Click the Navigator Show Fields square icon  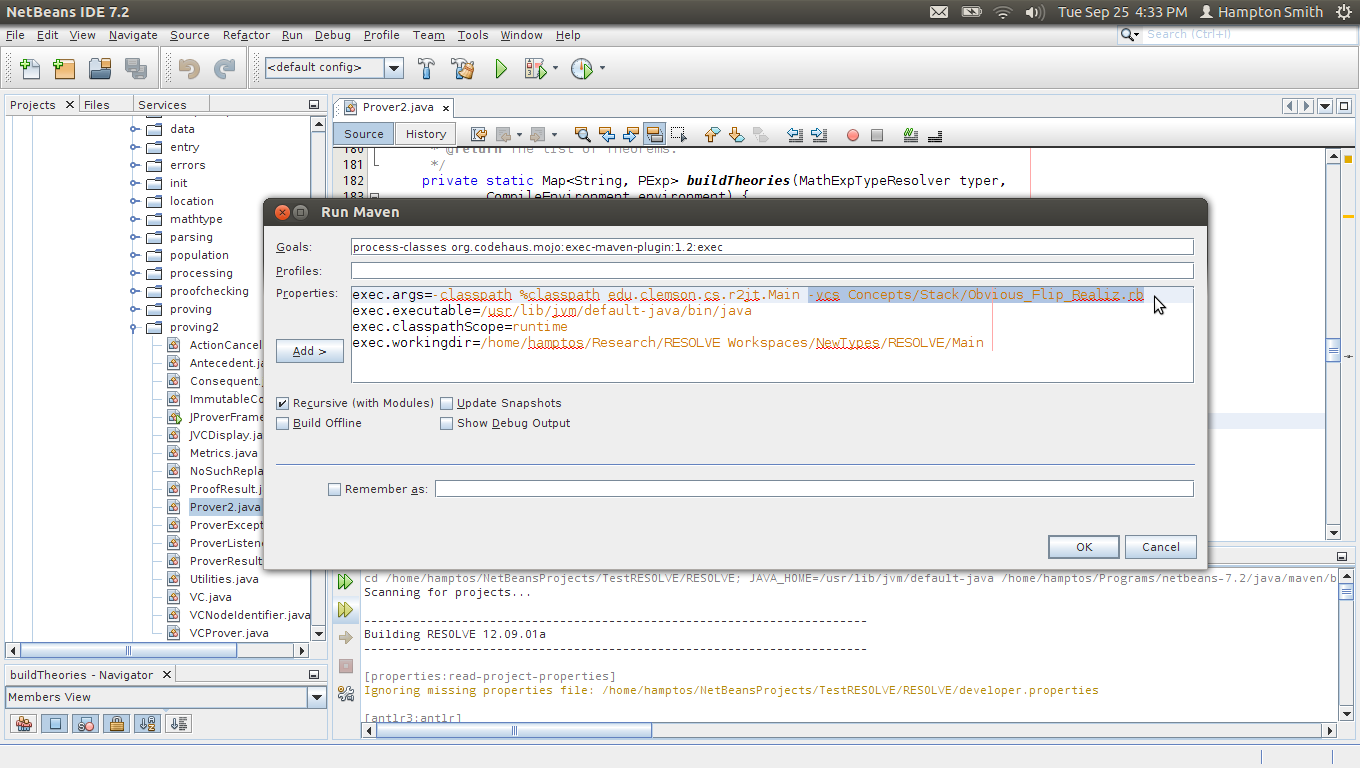pos(55,723)
